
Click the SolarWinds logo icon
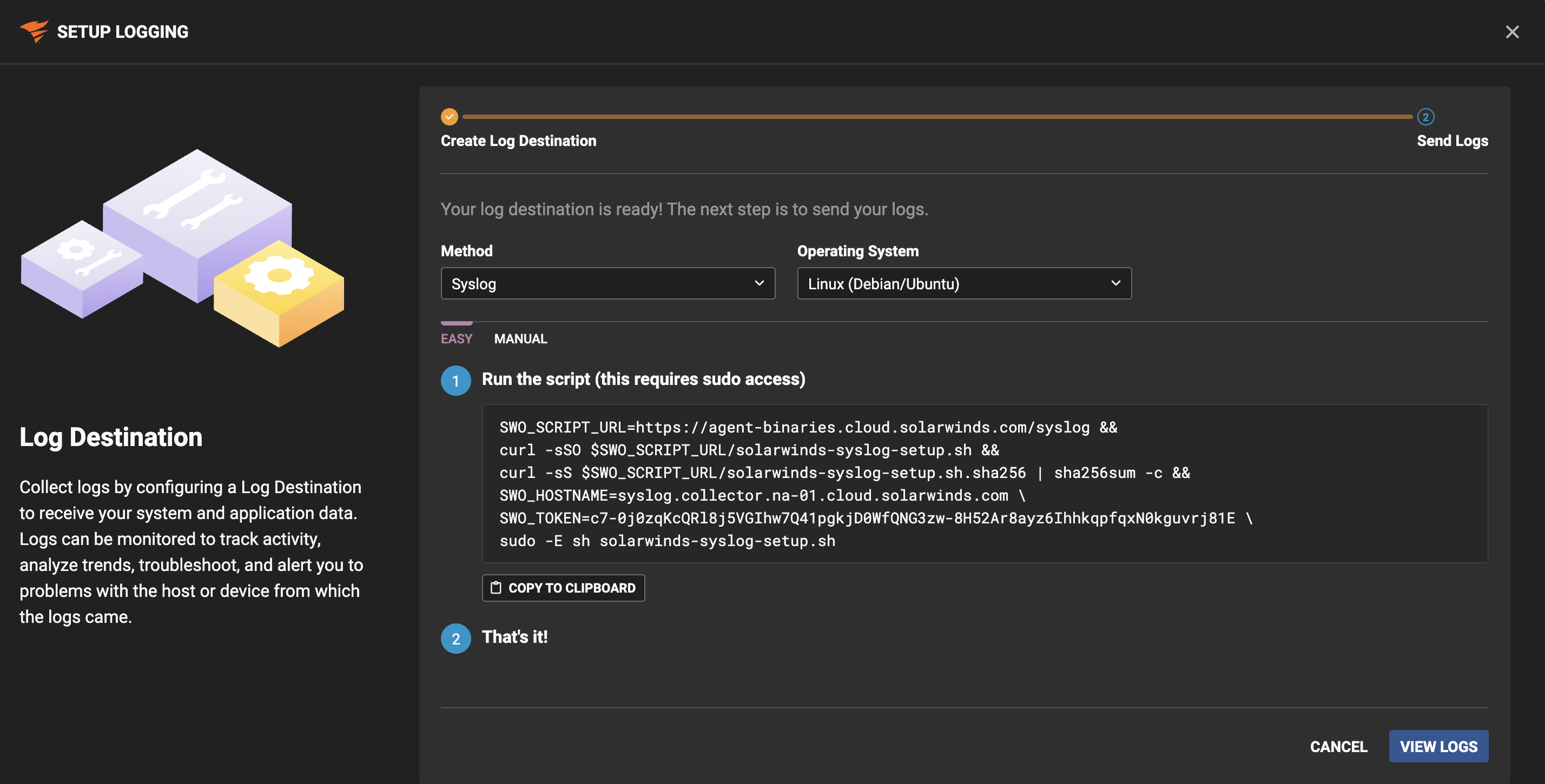coord(34,31)
